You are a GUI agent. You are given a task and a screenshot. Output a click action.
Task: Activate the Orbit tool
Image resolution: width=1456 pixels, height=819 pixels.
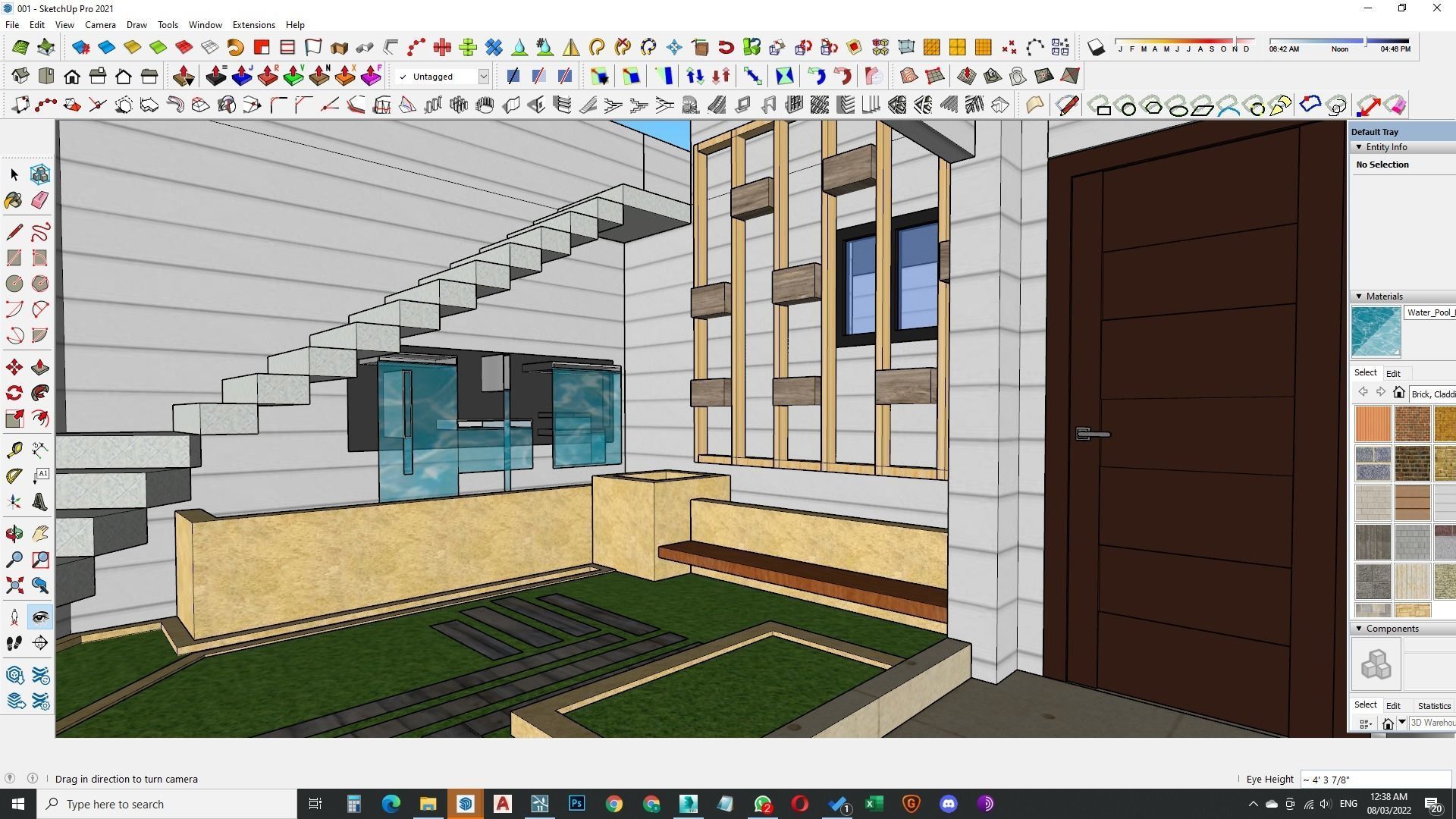click(x=14, y=534)
